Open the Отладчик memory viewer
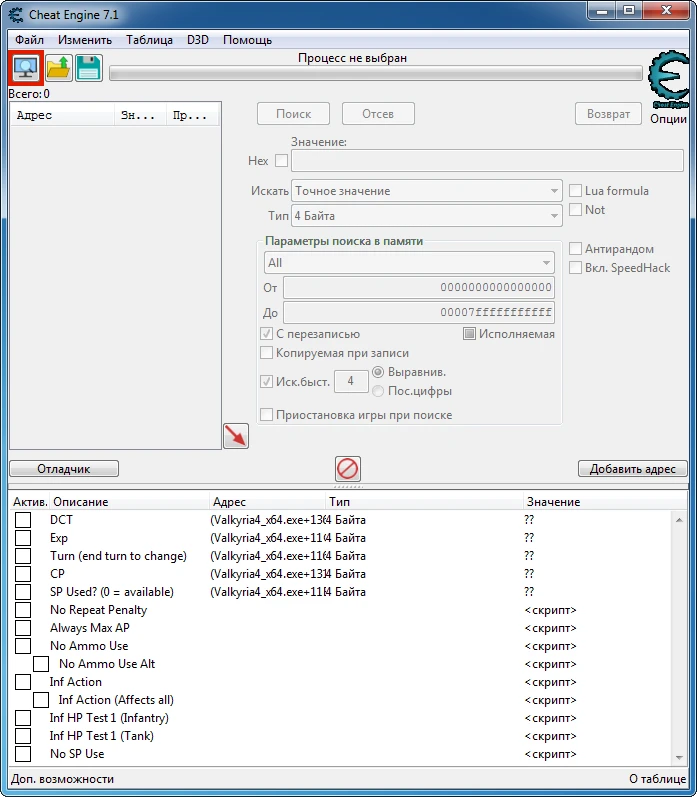Screen dimensions: 697x797 point(64,469)
